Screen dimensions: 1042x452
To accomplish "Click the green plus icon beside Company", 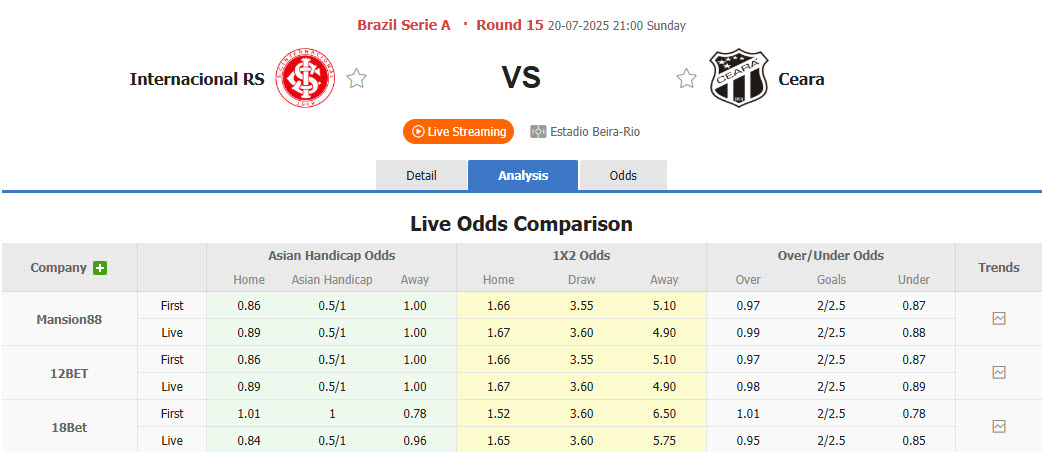I will coord(100,268).
